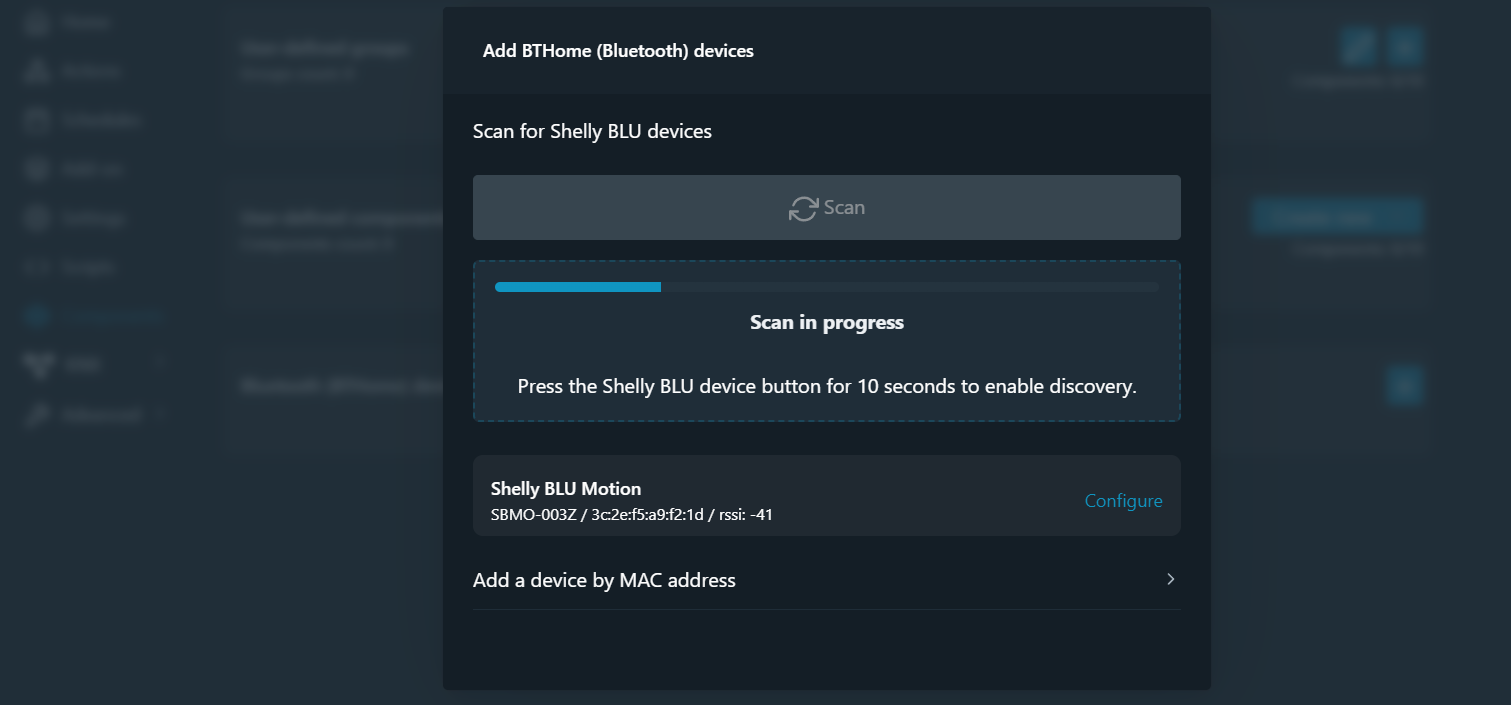Click the blue add button for Bluetooth devices
The height and width of the screenshot is (705, 1511).
pos(1404,385)
